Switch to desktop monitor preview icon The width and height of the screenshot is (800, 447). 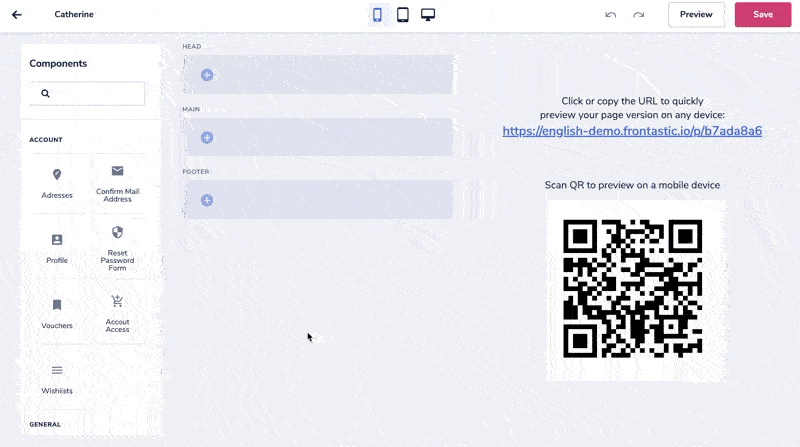(x=428, y=15)
